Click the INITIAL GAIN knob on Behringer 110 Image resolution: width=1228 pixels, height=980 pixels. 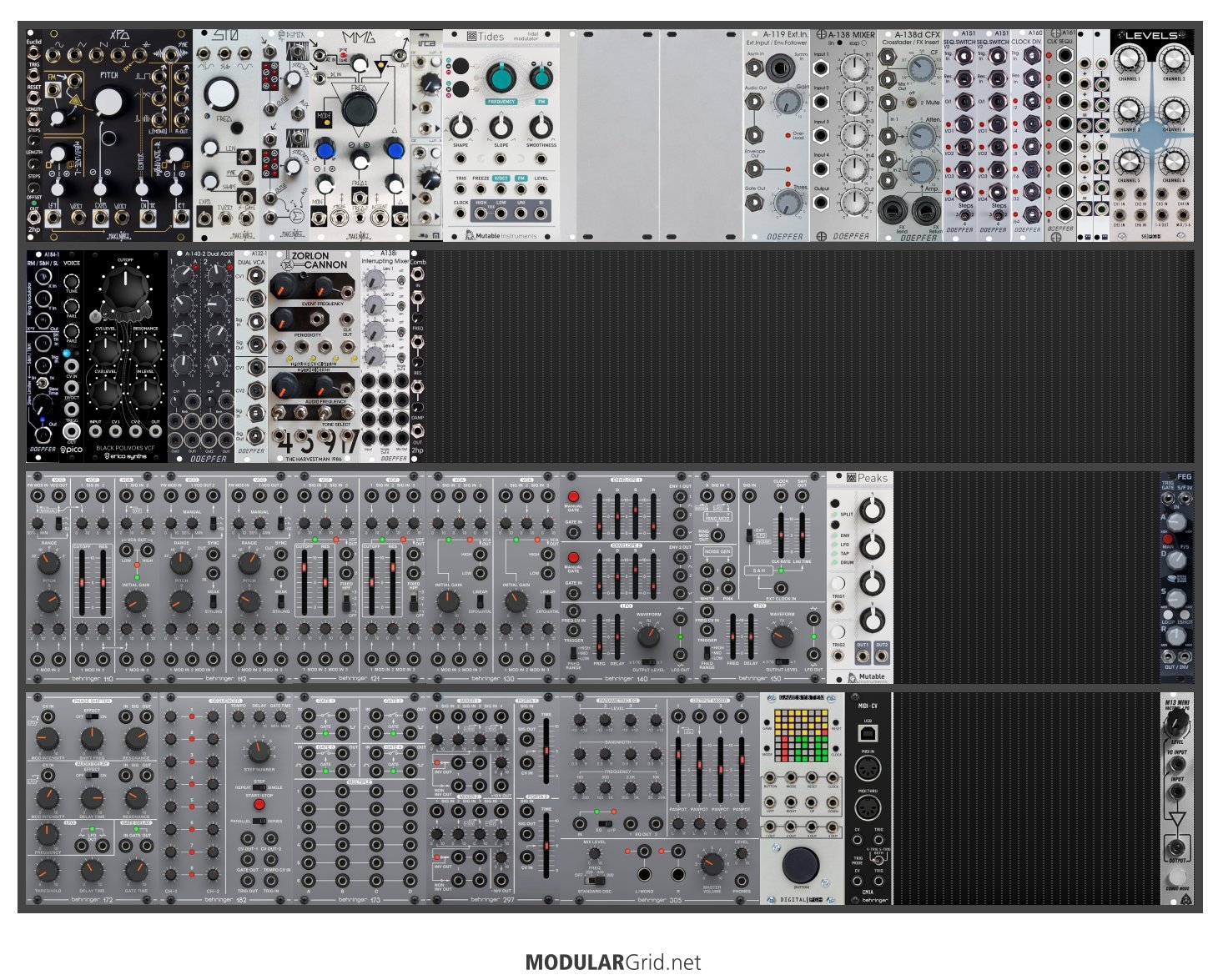click(136, 602)
